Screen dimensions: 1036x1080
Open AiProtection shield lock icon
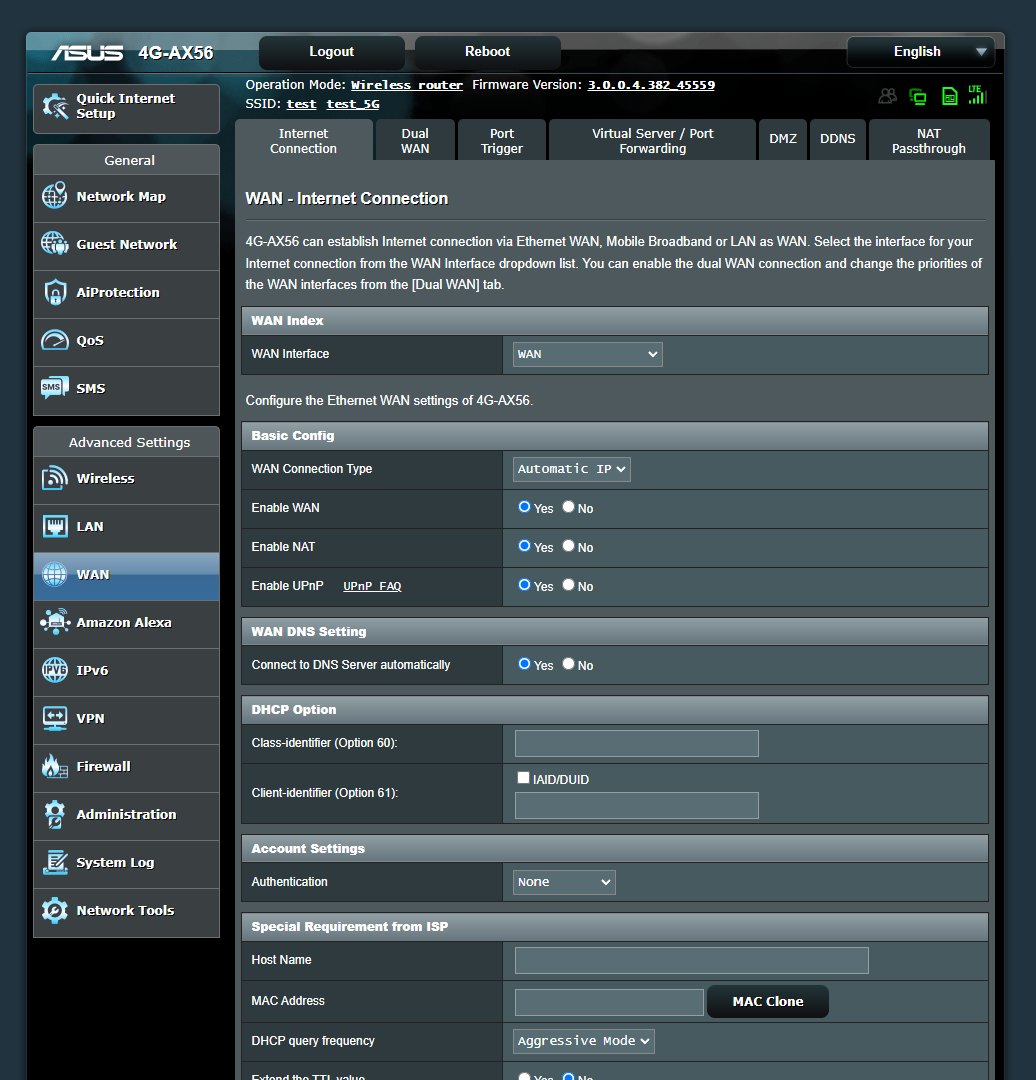55,292
